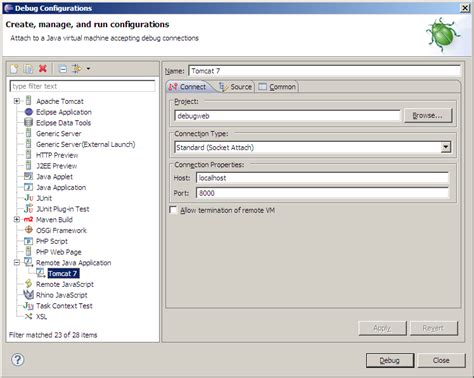Select the JUnit Plug-in Test label
The image size is (474, 378).
click(x=63, y=209)
